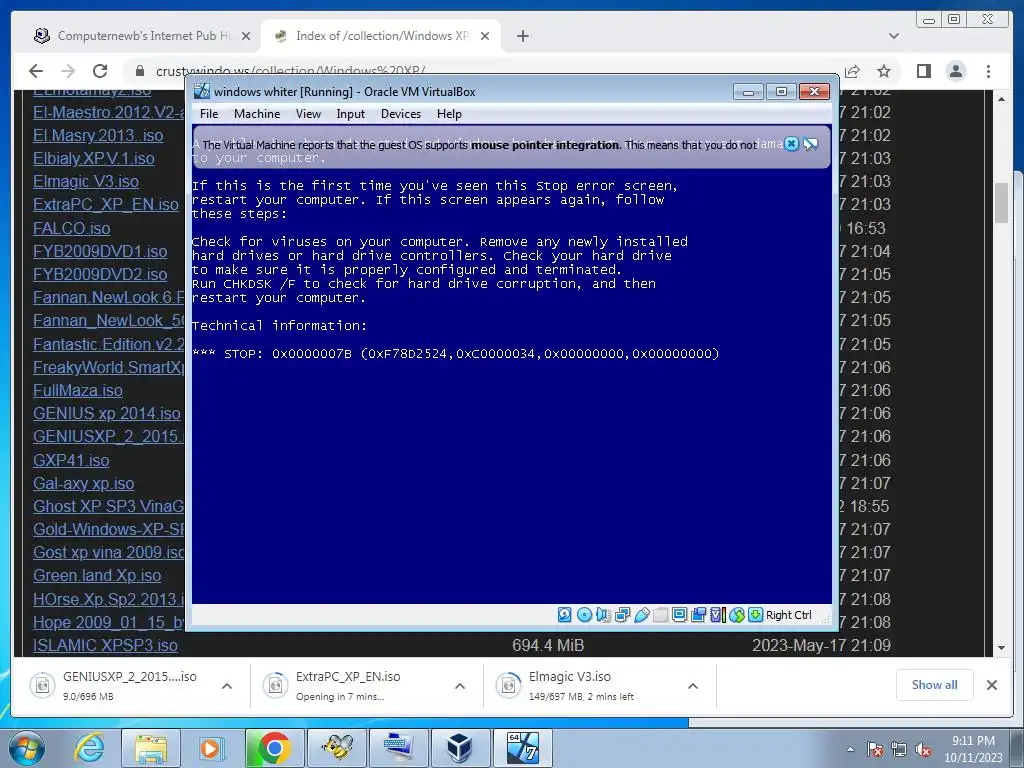The height and width of the screenshot is (768, 1024).
Task: Open Chrome side panel
Action: 923,71
